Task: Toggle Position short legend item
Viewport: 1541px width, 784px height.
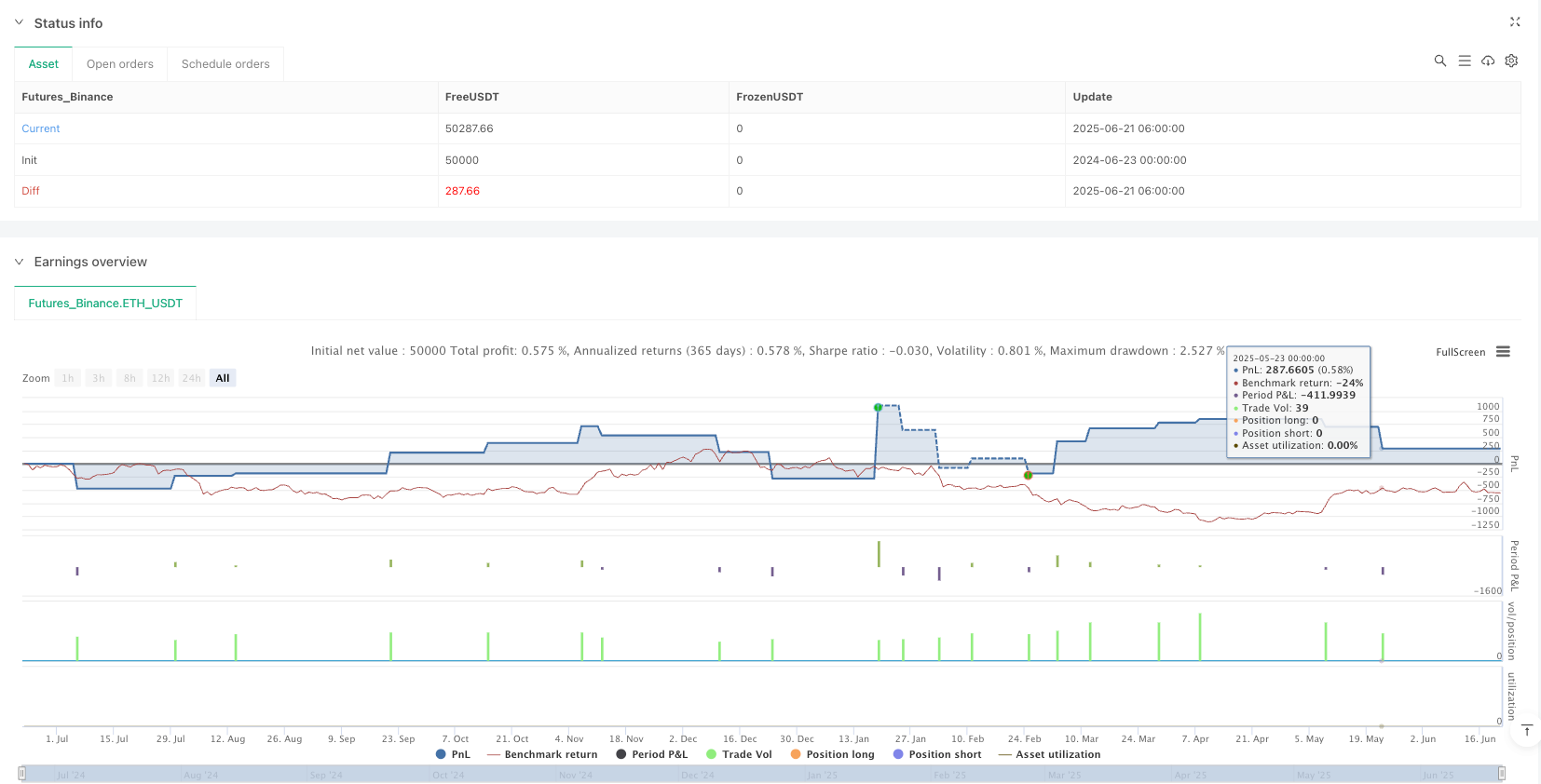Action: tap(936, 754)
